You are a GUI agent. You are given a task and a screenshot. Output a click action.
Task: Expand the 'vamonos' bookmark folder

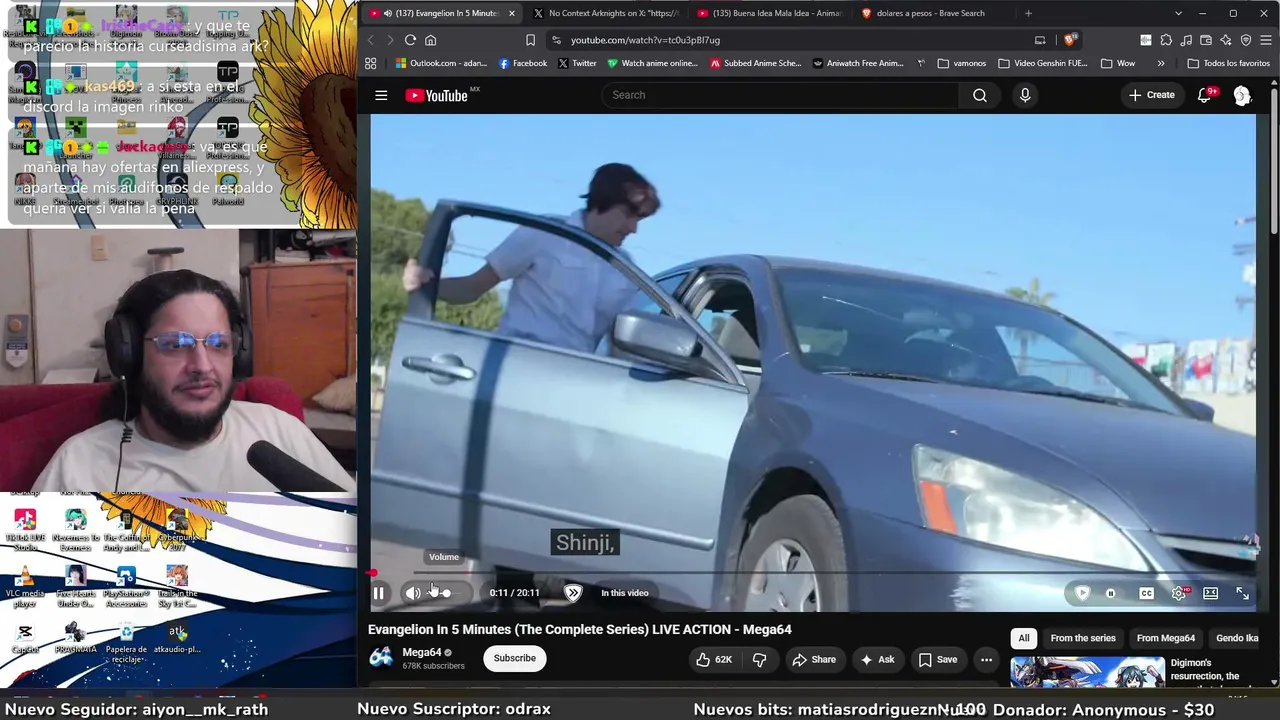click(x=962, y=63)
